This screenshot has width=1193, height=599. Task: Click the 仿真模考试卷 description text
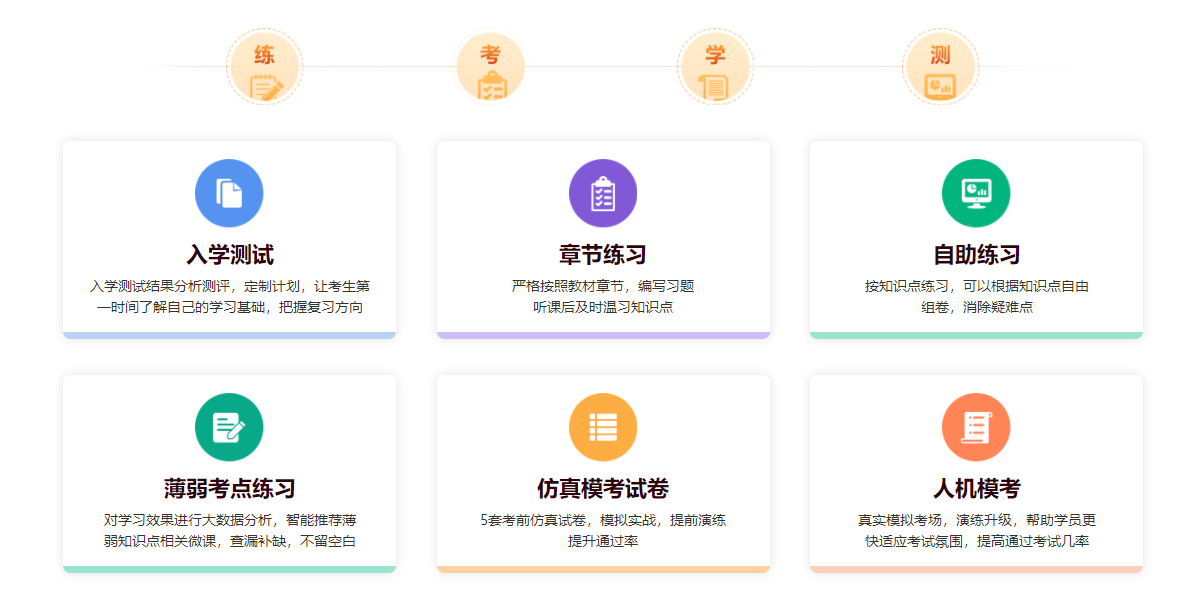point(602,531)
